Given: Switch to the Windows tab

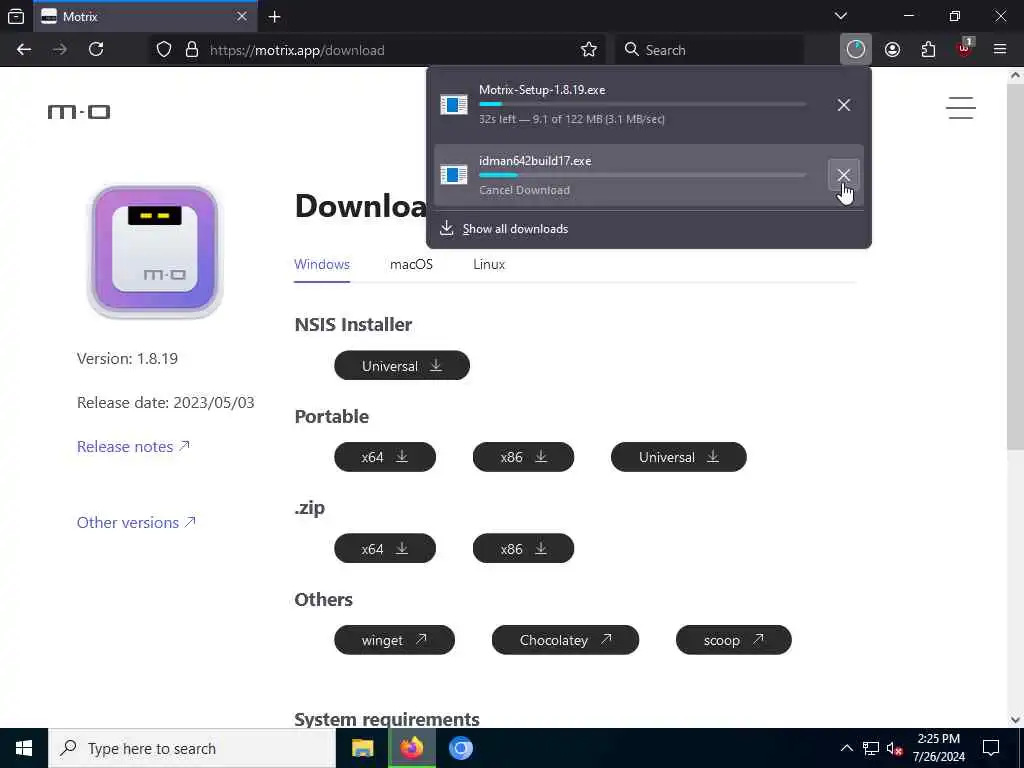Looking at the screenshot, I should click(322, 264).
